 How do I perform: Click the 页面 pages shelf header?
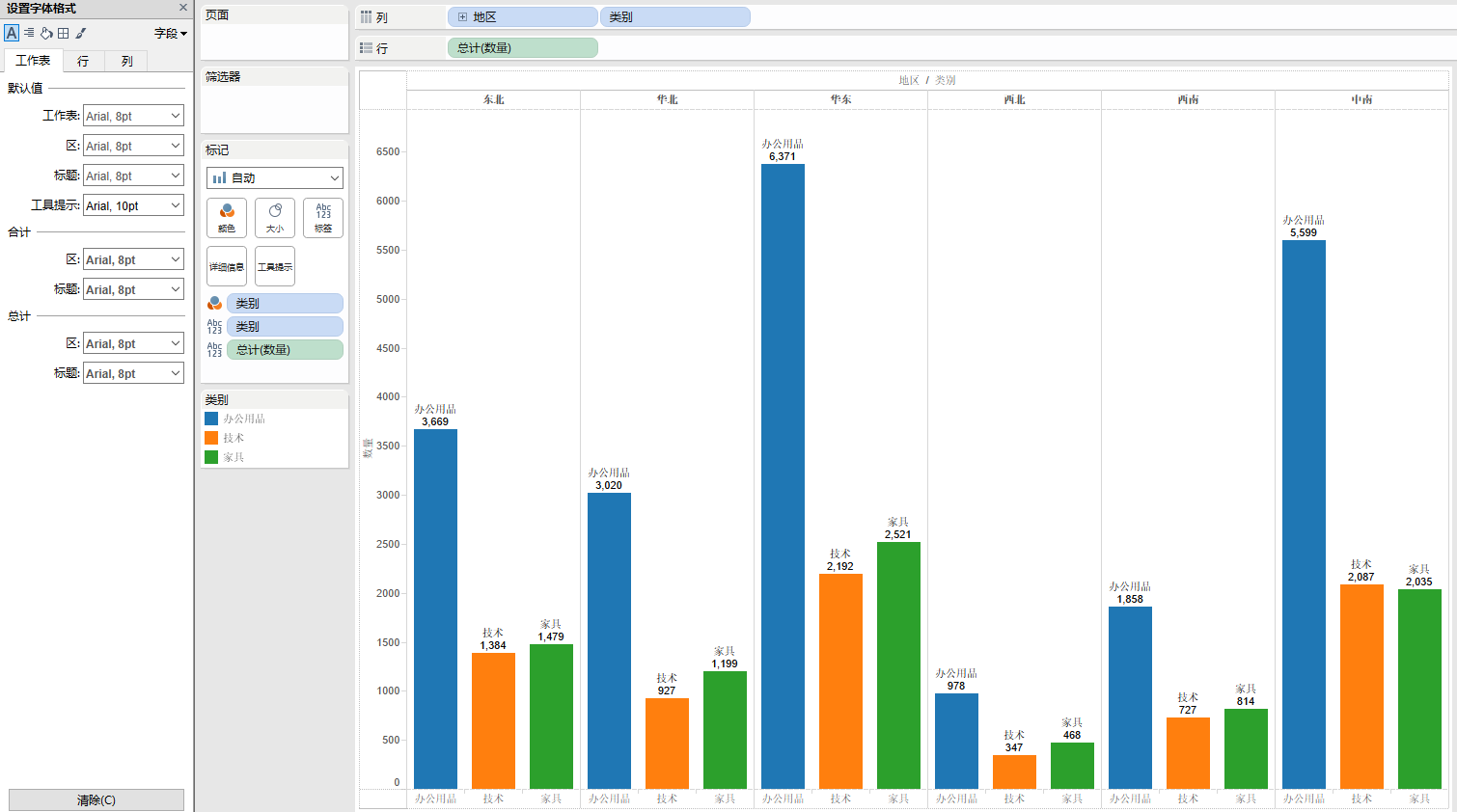tap(217, 14)
